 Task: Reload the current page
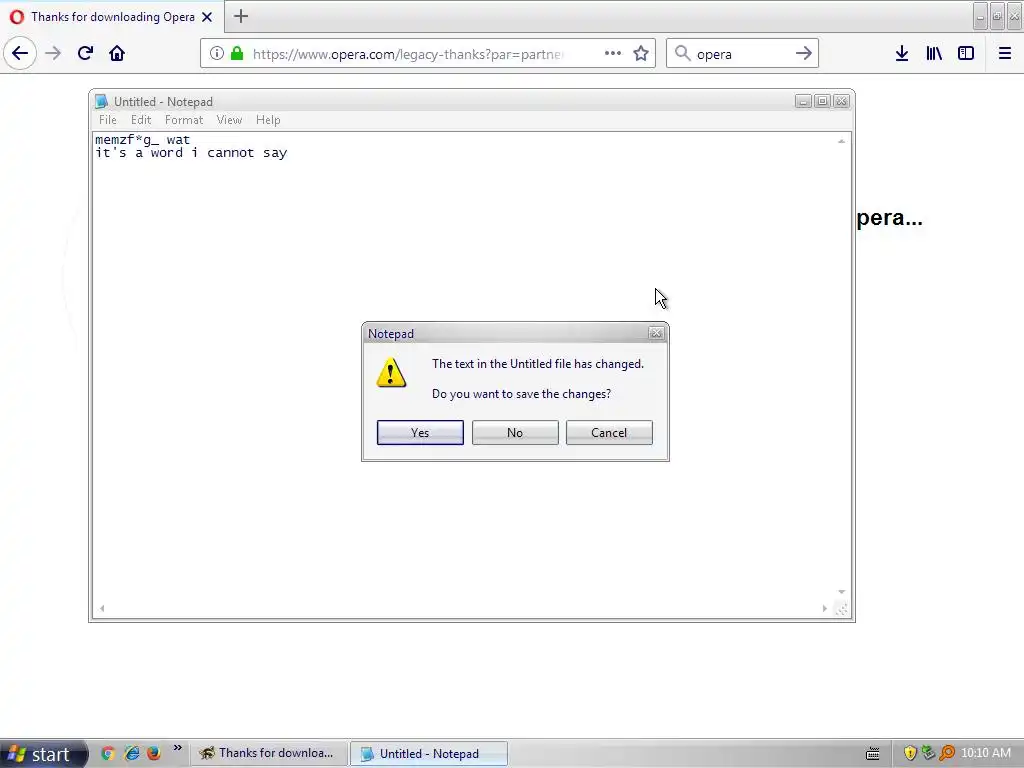[85, 53]
